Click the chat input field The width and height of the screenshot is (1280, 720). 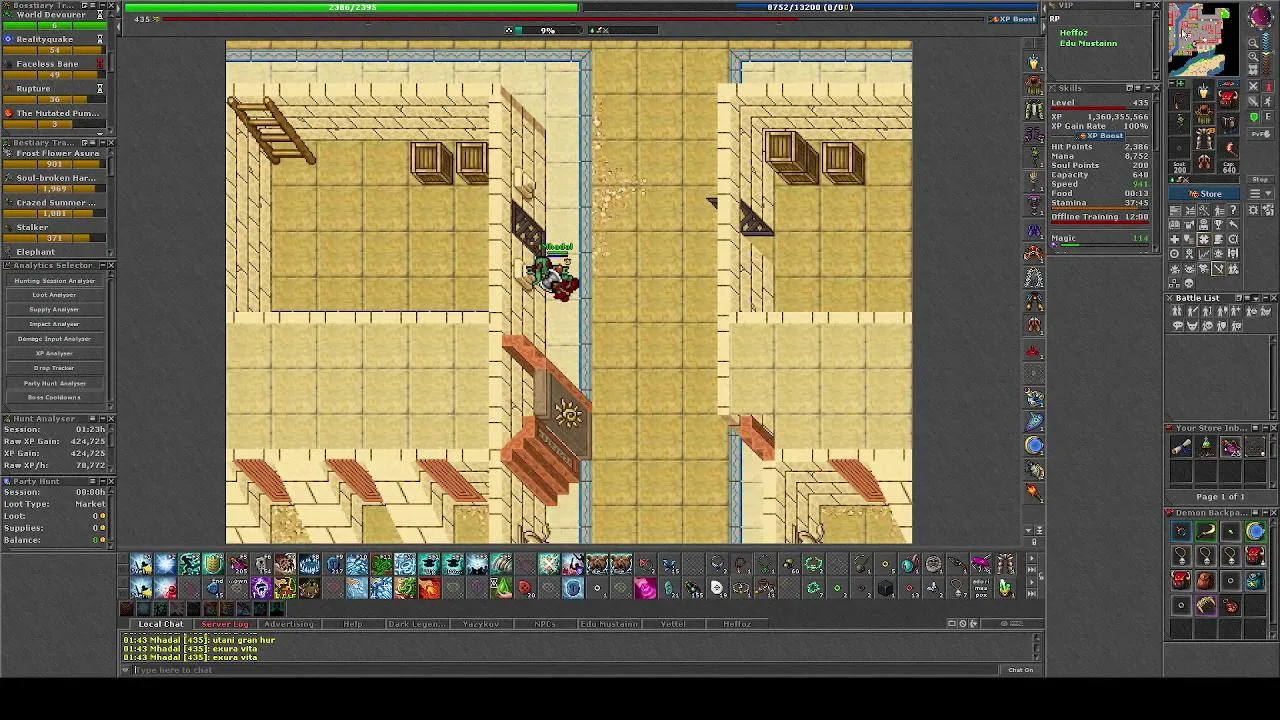point(565,670)
